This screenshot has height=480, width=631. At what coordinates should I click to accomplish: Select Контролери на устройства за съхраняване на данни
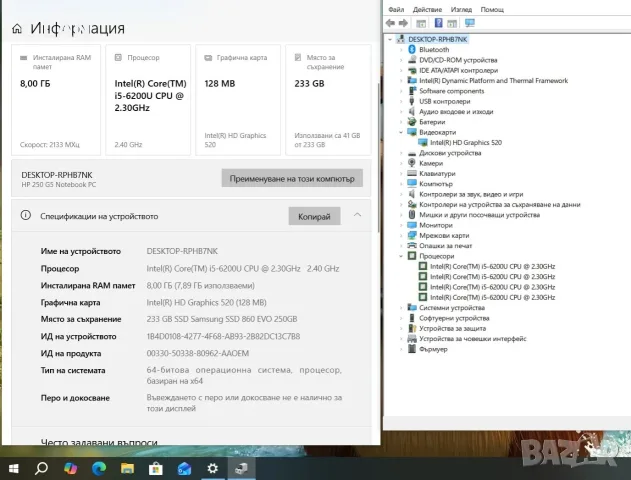click(x=500, y=204)
